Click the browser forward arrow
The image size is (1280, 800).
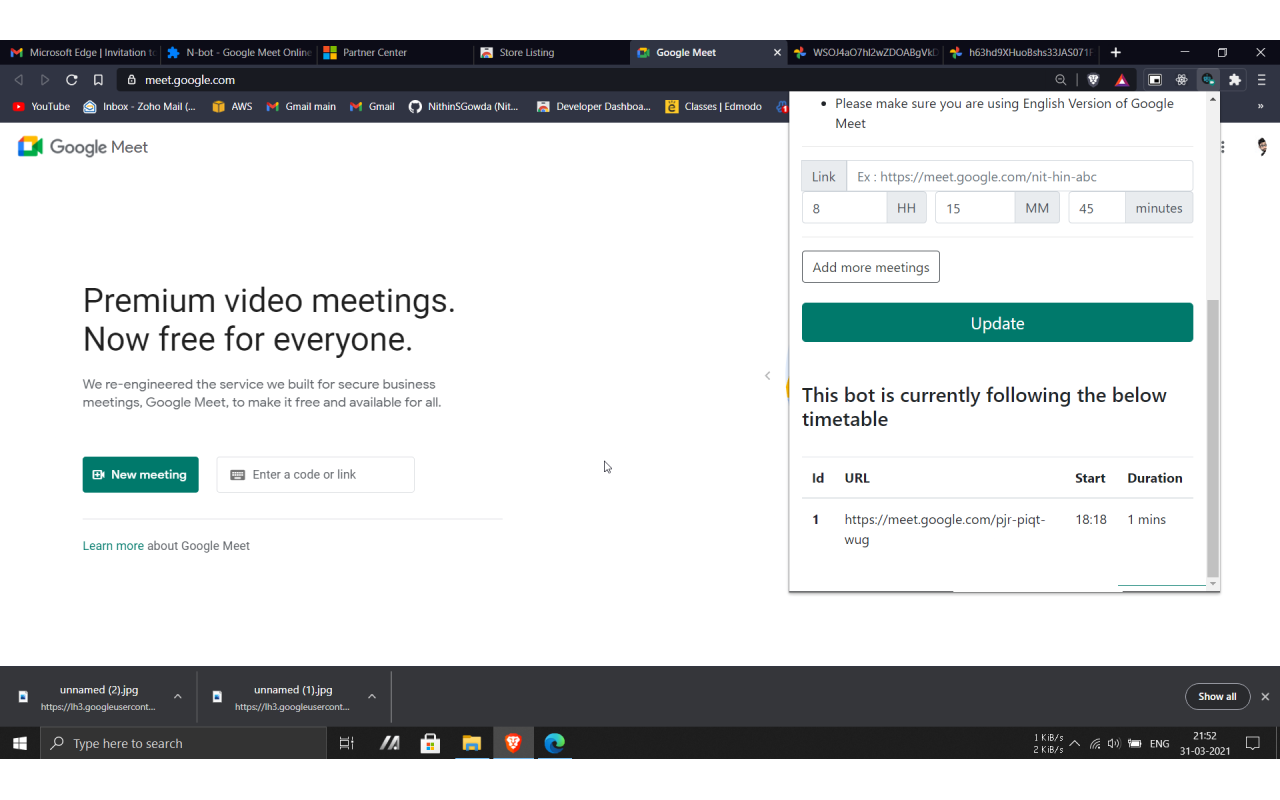(x=45, y=80)
